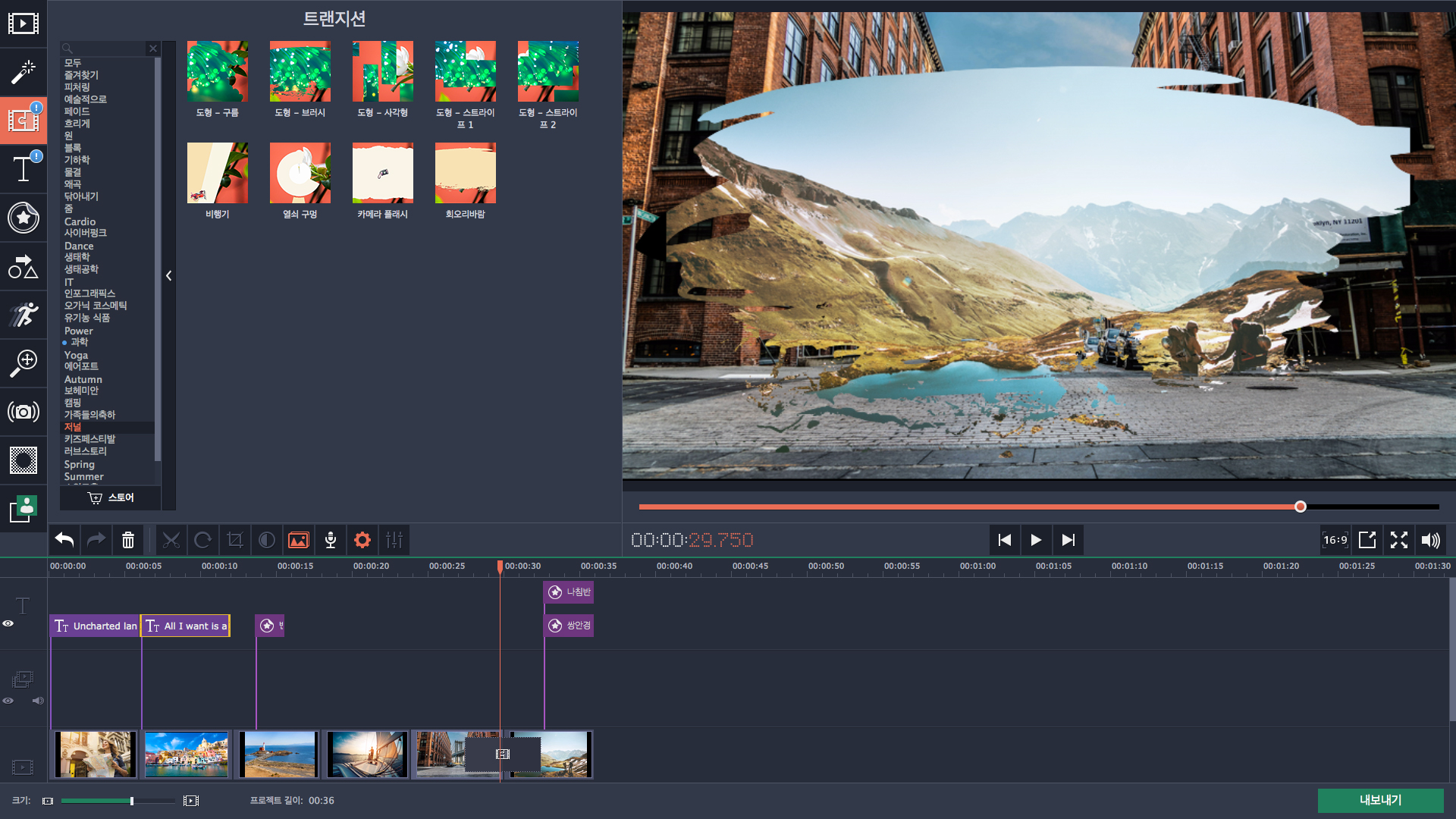Open the Stickers star panel
This screenshot has width=1456, height=819.
[23, 218]
